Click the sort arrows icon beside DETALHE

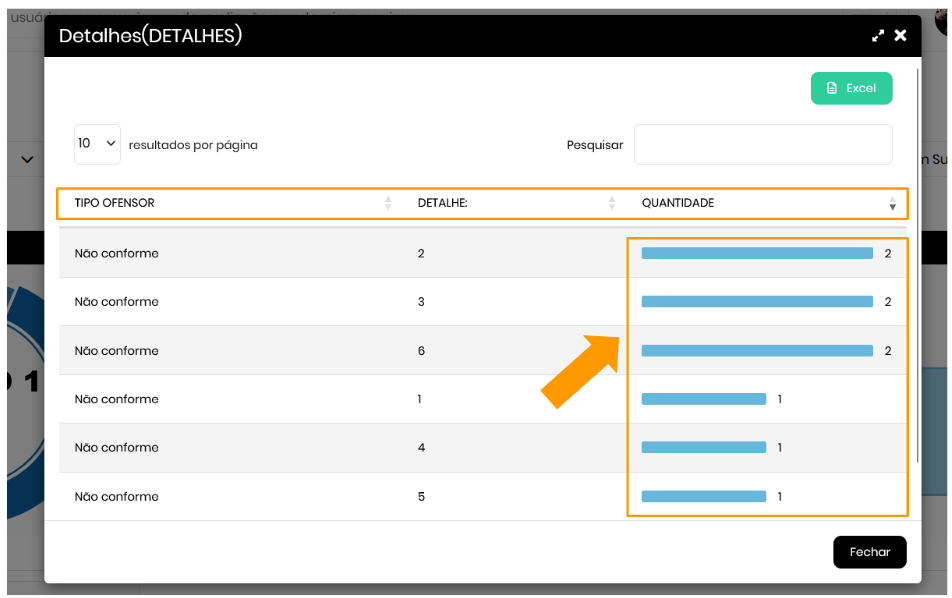612,204
